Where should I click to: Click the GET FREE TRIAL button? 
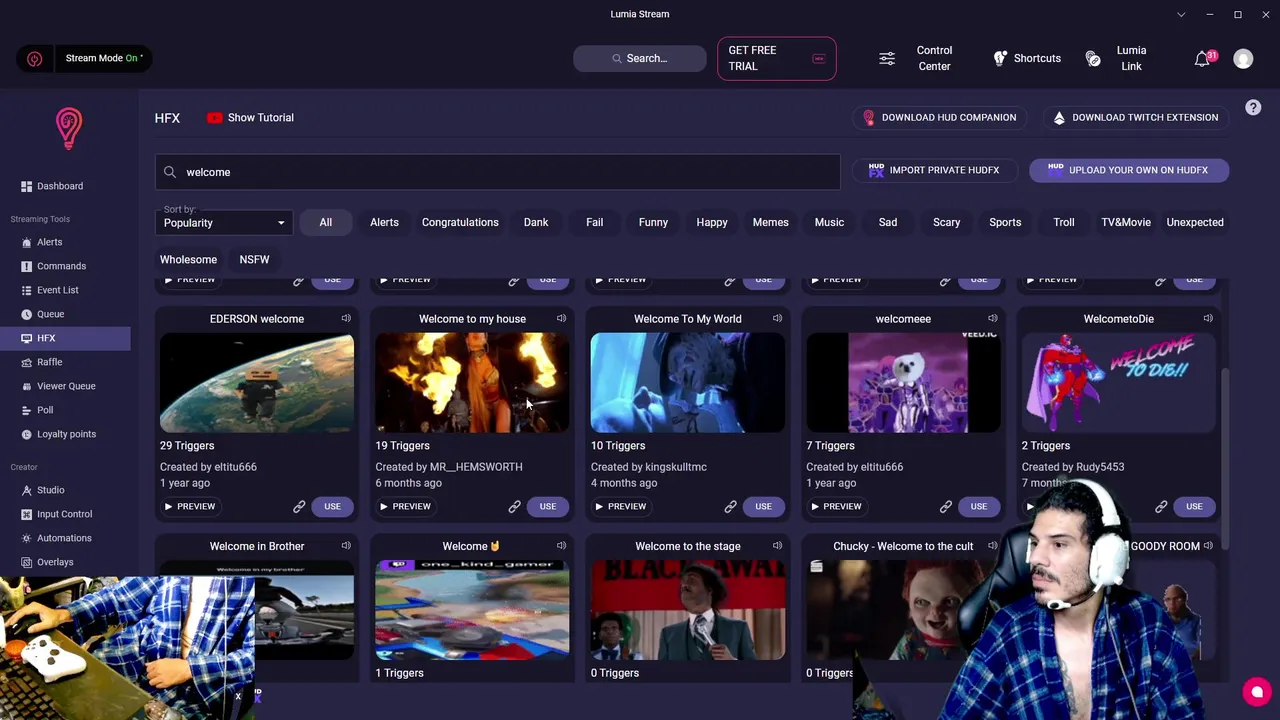click(776, 58)
